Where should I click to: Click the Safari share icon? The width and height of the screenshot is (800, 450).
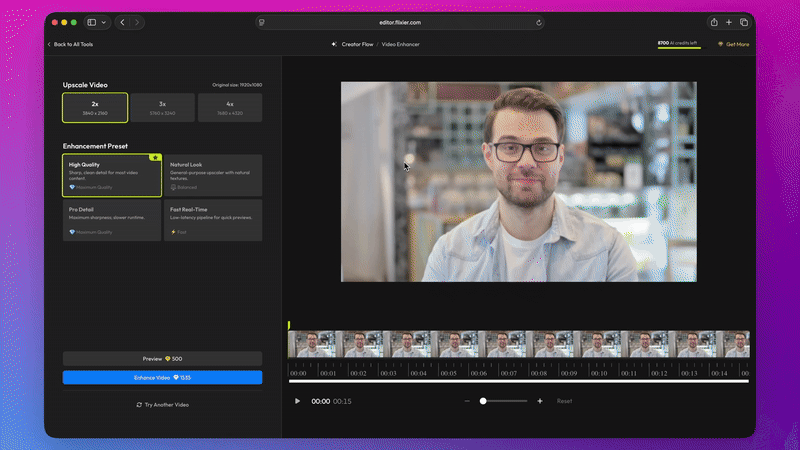point(714,22)
